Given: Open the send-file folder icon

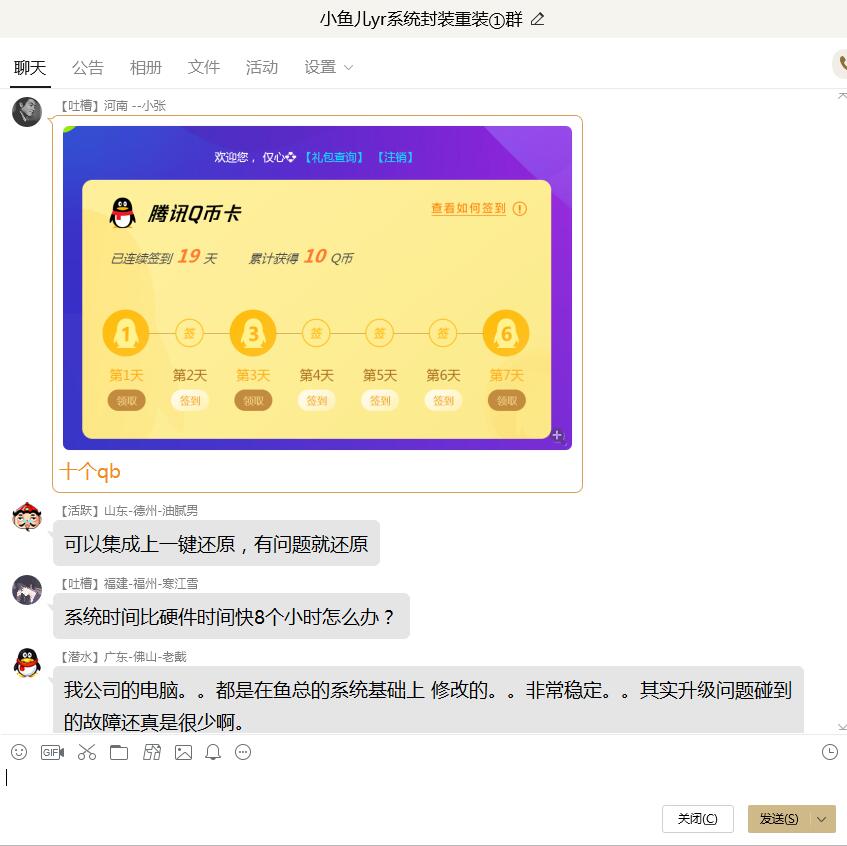Looking at the screenshot, I should (x=119, y=752).
